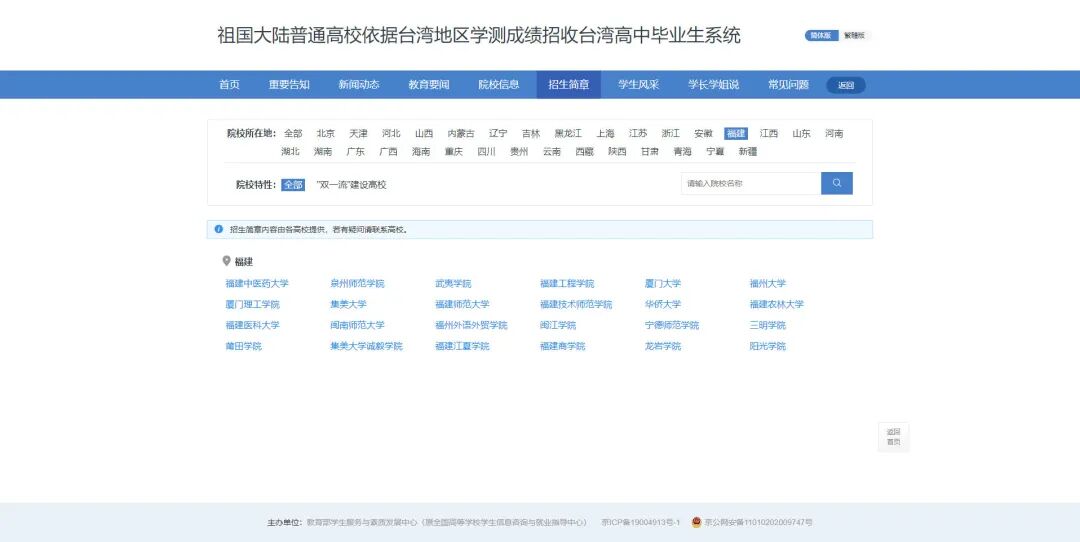The width and height of the screenshot is (1080, 542).
Task: Filter by 海南 region
Action: tap(421, 152)
